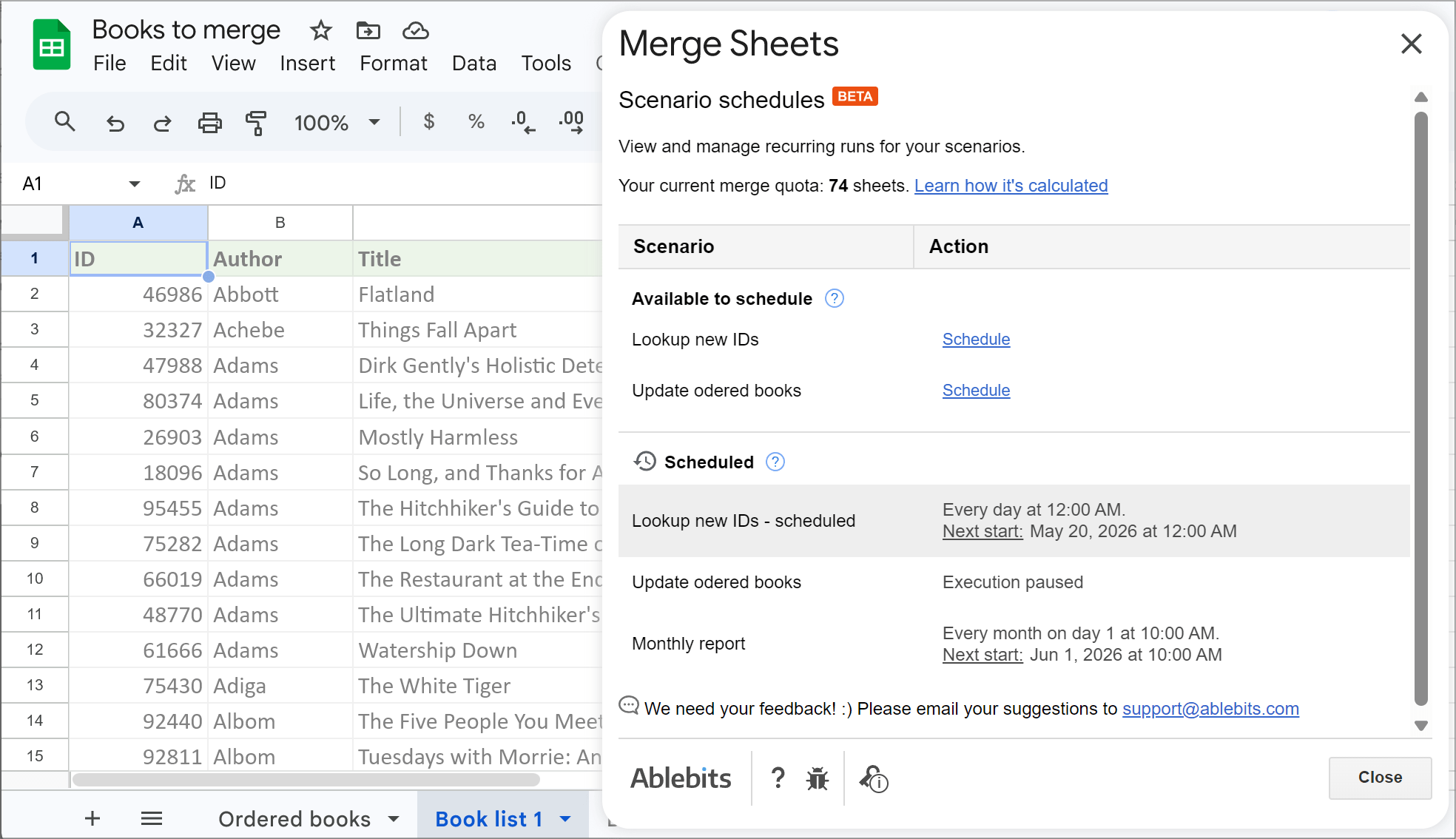1456x839 pixels.
Task: Click the support@ablebits.com email link
Action: [1210, 709]
